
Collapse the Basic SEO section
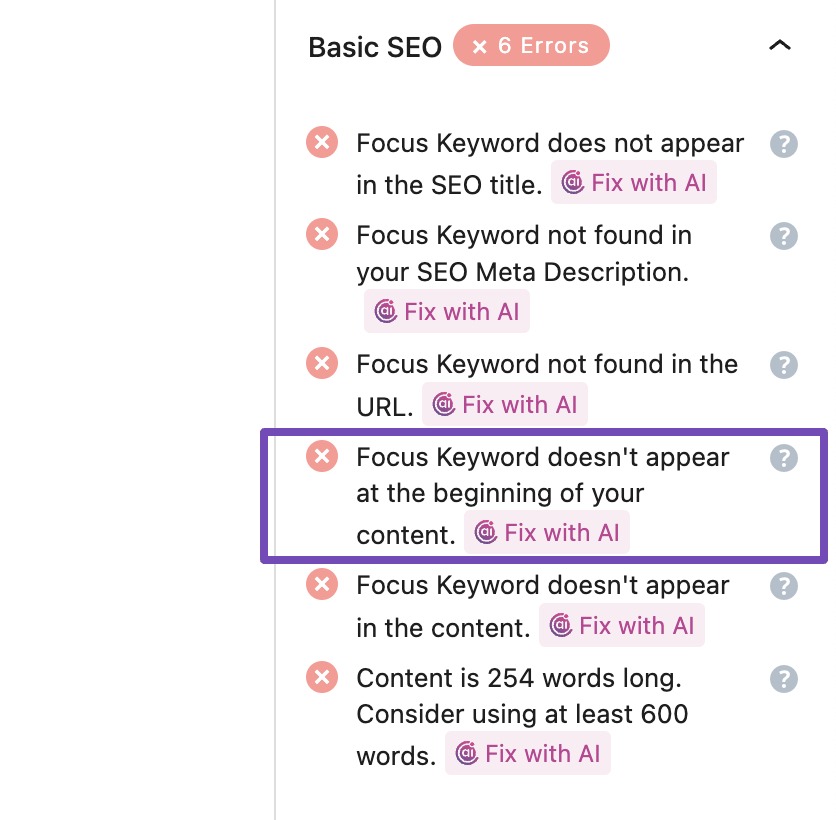click(x=780, y=45)
